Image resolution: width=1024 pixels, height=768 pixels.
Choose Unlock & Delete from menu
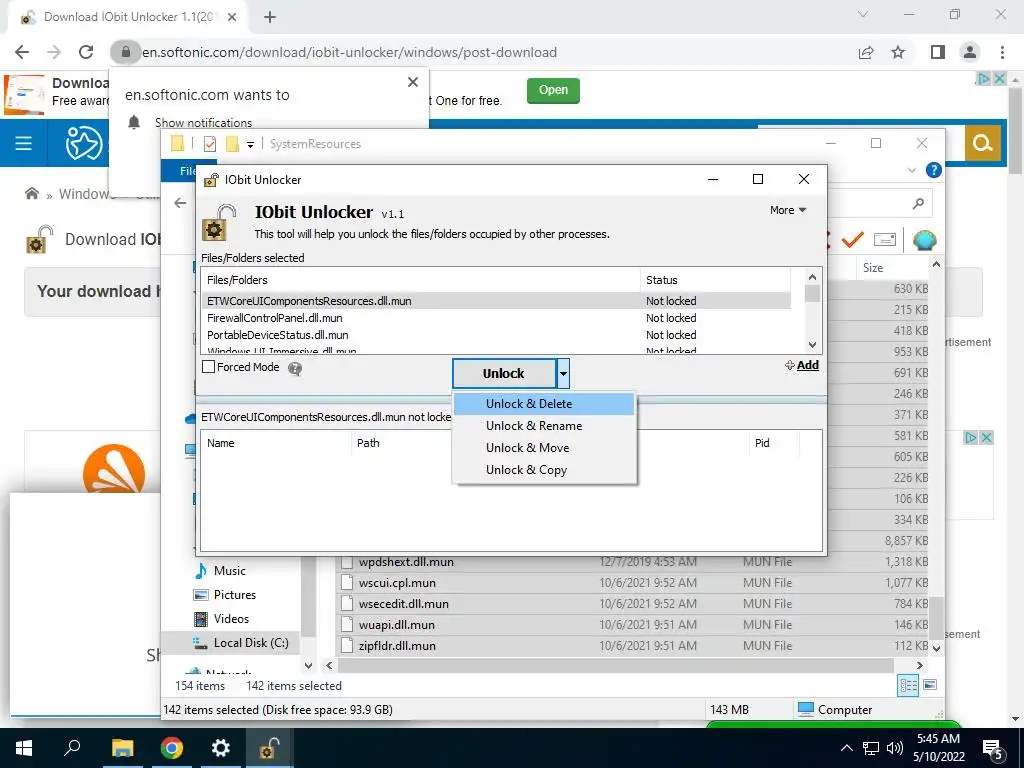click(543, 404)
